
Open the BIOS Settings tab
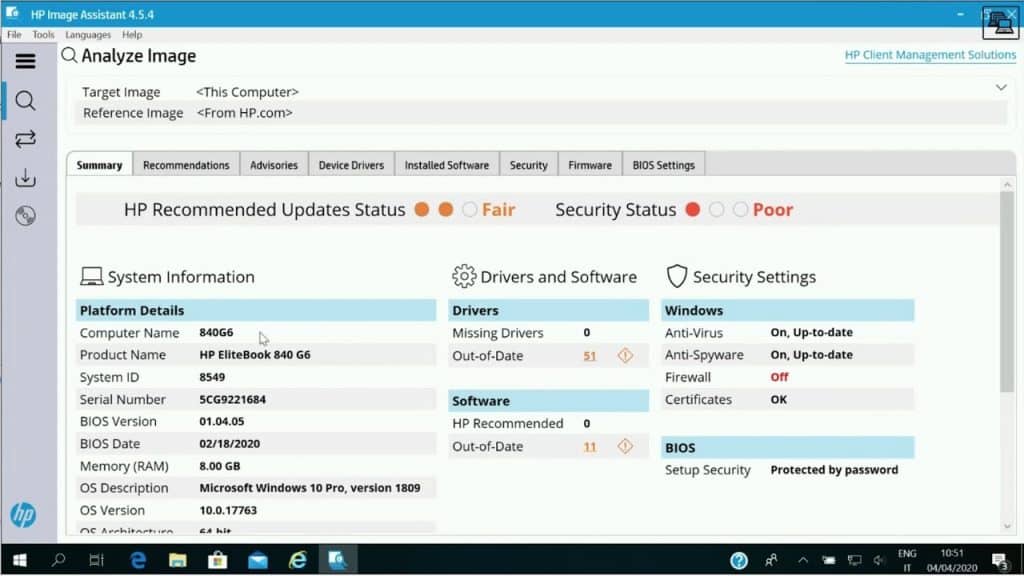point(663,163)
